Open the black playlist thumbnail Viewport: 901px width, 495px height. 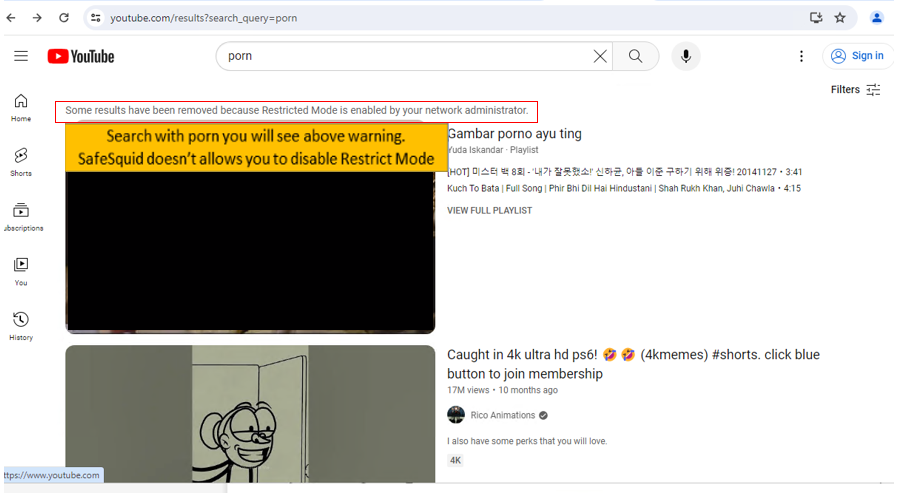[250, 252]
